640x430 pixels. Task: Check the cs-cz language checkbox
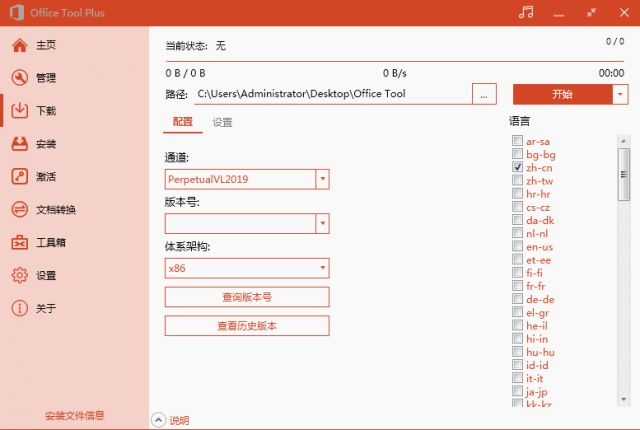518,206
